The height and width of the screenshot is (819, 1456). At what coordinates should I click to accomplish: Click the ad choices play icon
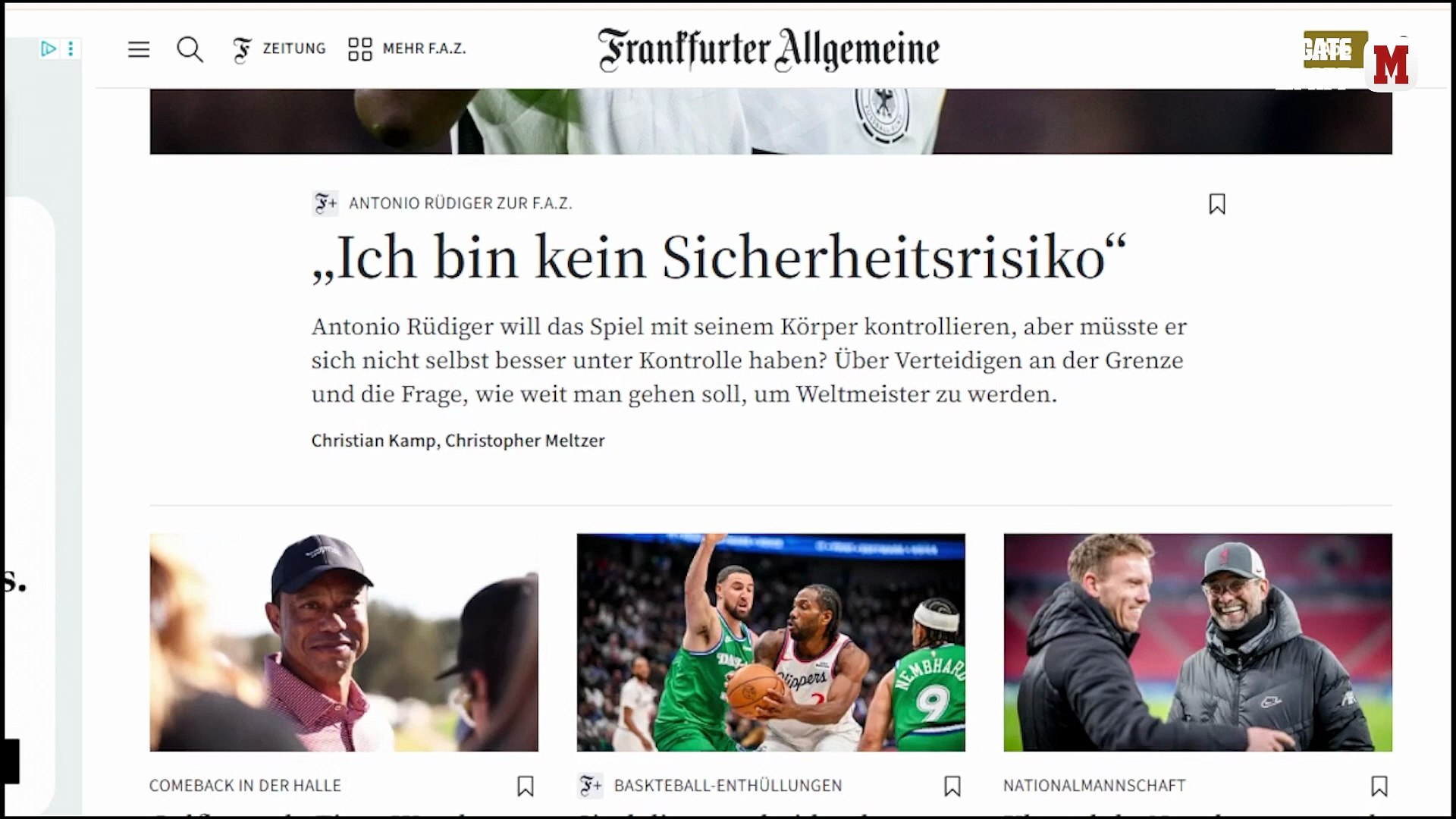pyautogui.click(x=49, y=49)
